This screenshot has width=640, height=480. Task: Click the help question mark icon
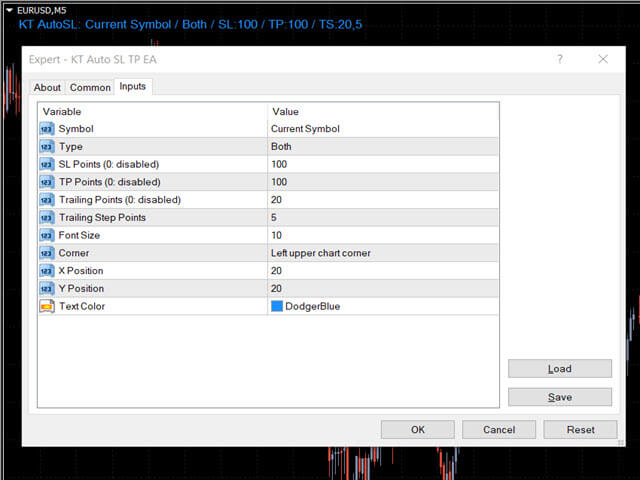click(560, 59)
